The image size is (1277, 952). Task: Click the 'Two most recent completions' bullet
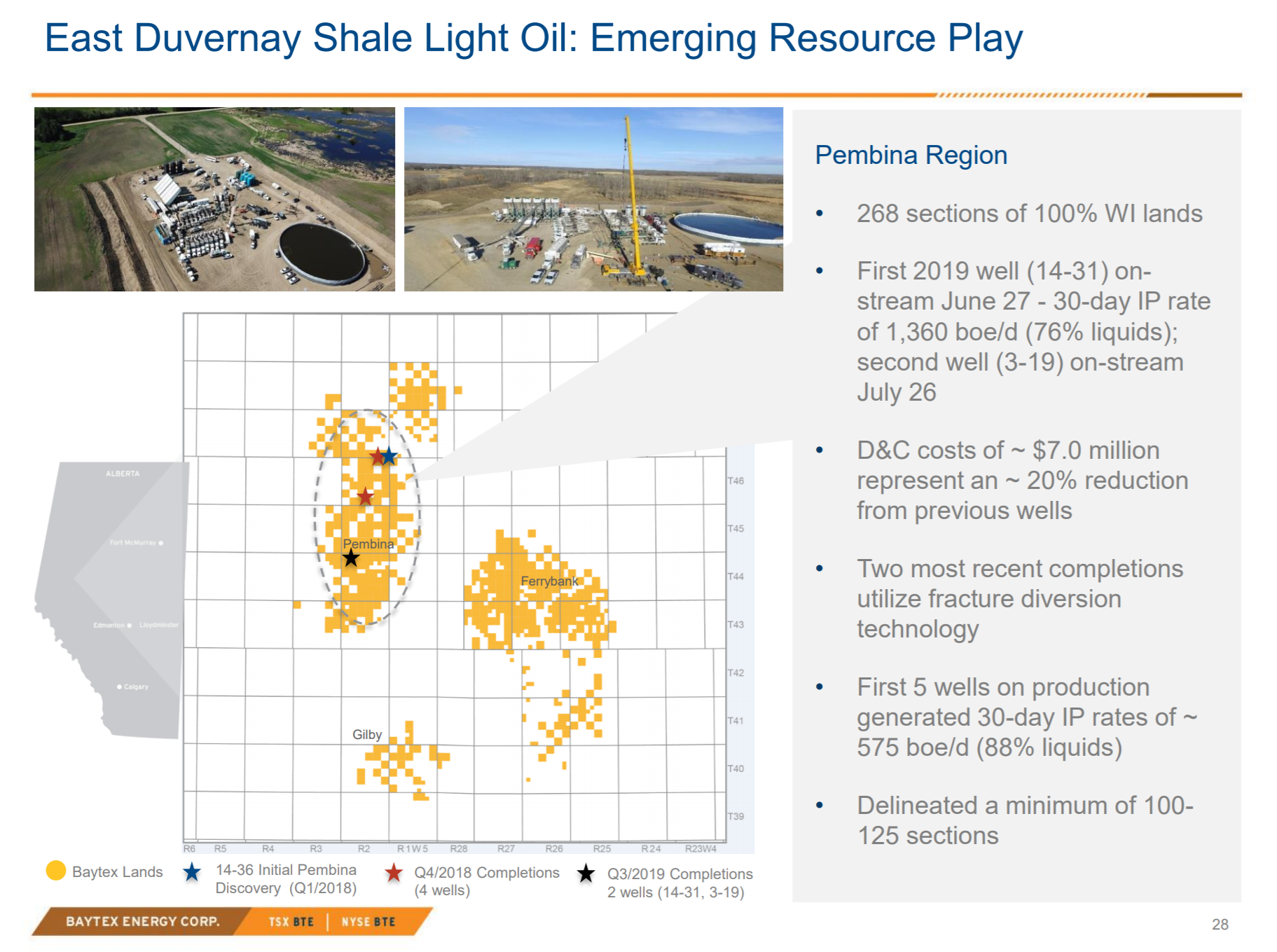pos(1020,599)
